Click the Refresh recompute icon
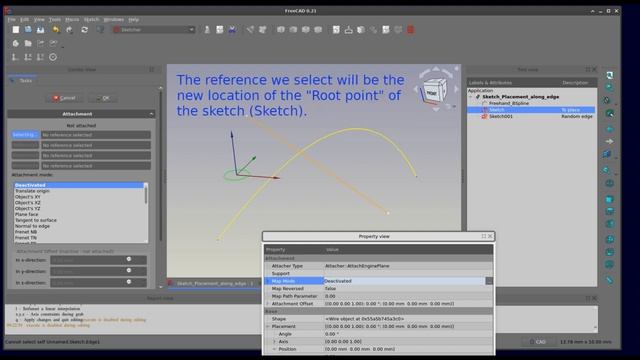The image size is (640, 360). 84,29
